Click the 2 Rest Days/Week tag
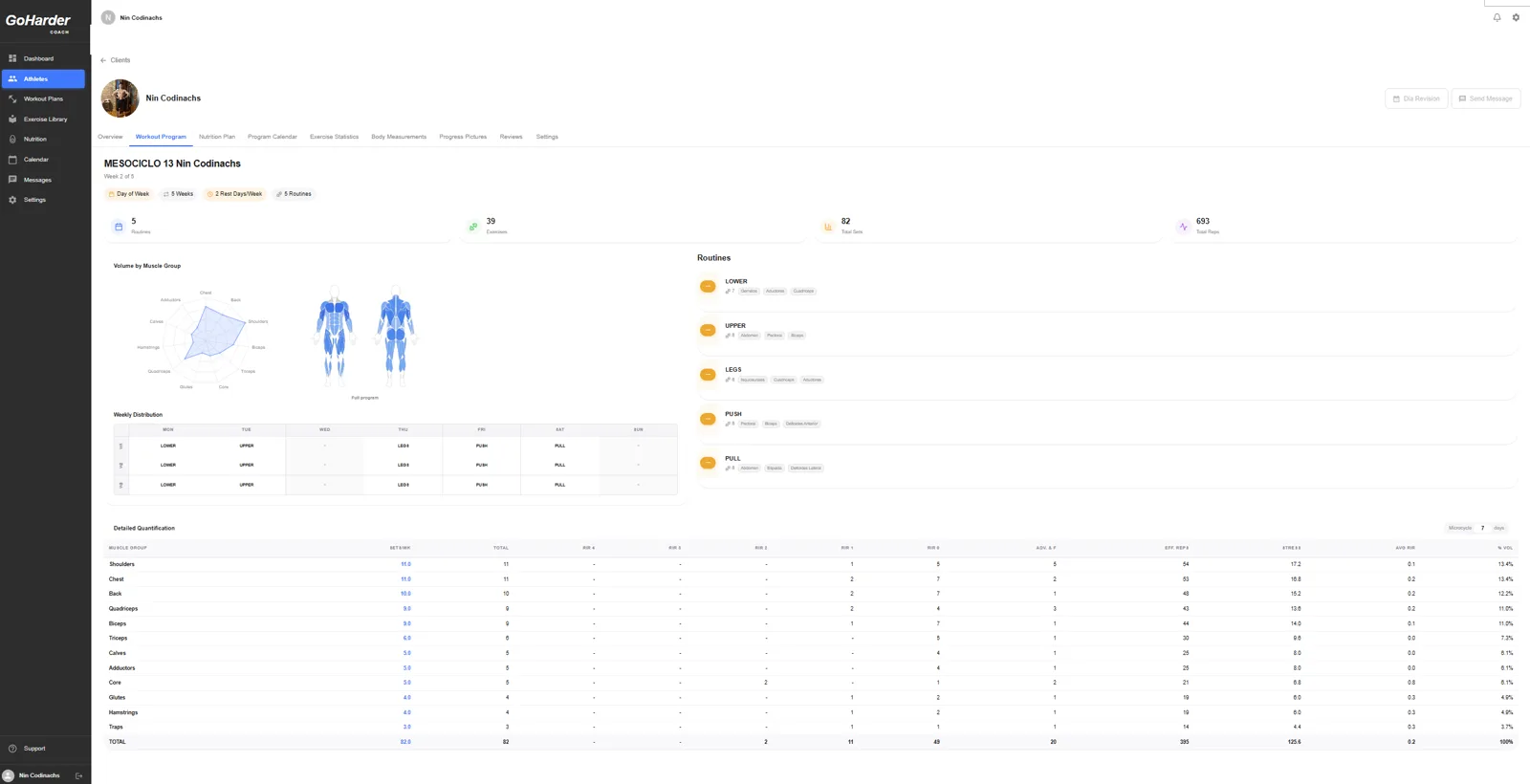 click(234, 194)
